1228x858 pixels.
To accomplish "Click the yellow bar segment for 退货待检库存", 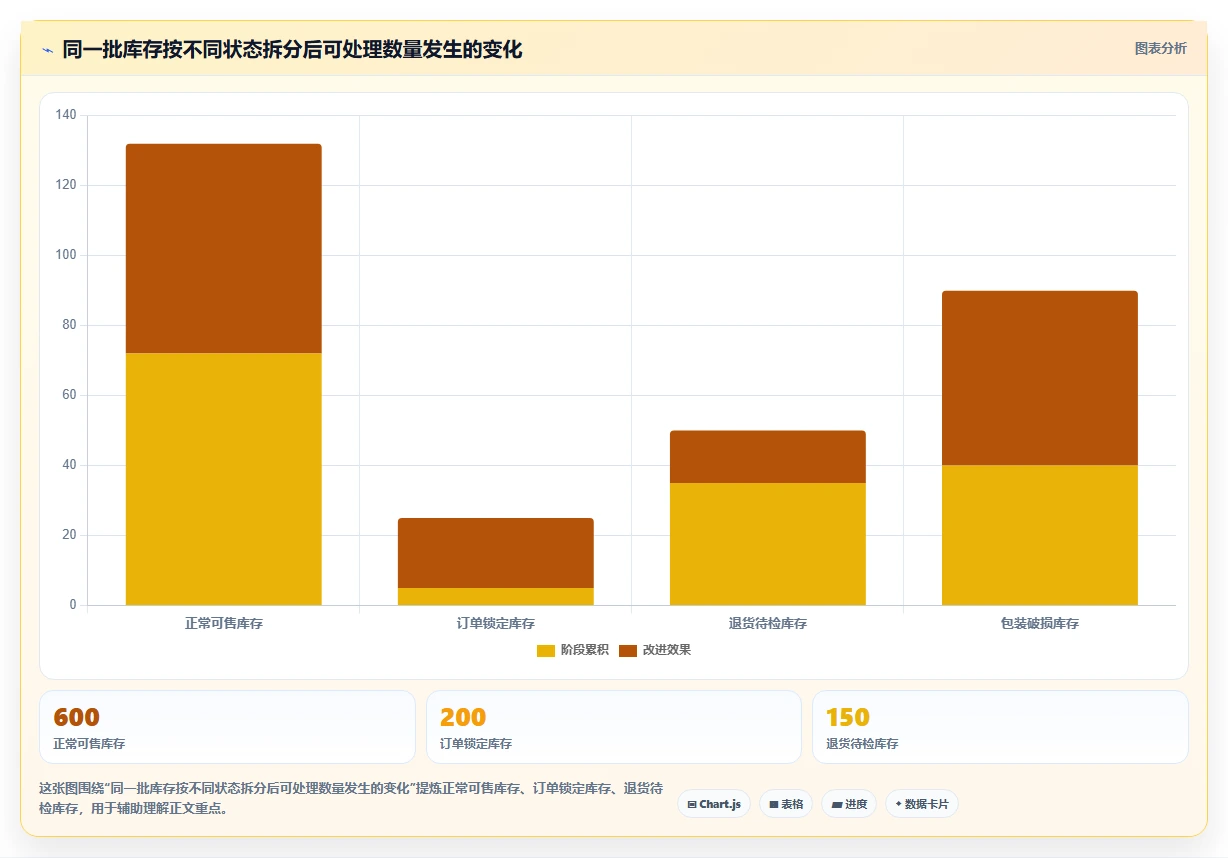I will point(768,544).
